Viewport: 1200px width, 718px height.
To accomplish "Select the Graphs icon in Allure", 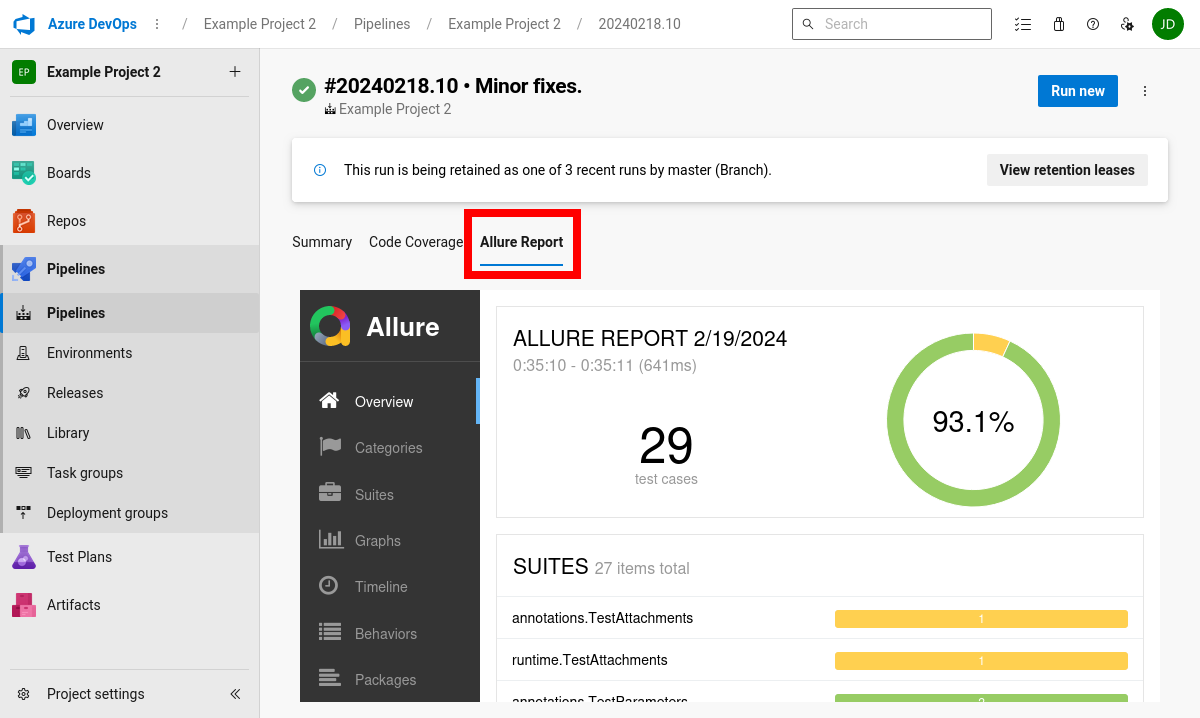I will click(329, 540).
